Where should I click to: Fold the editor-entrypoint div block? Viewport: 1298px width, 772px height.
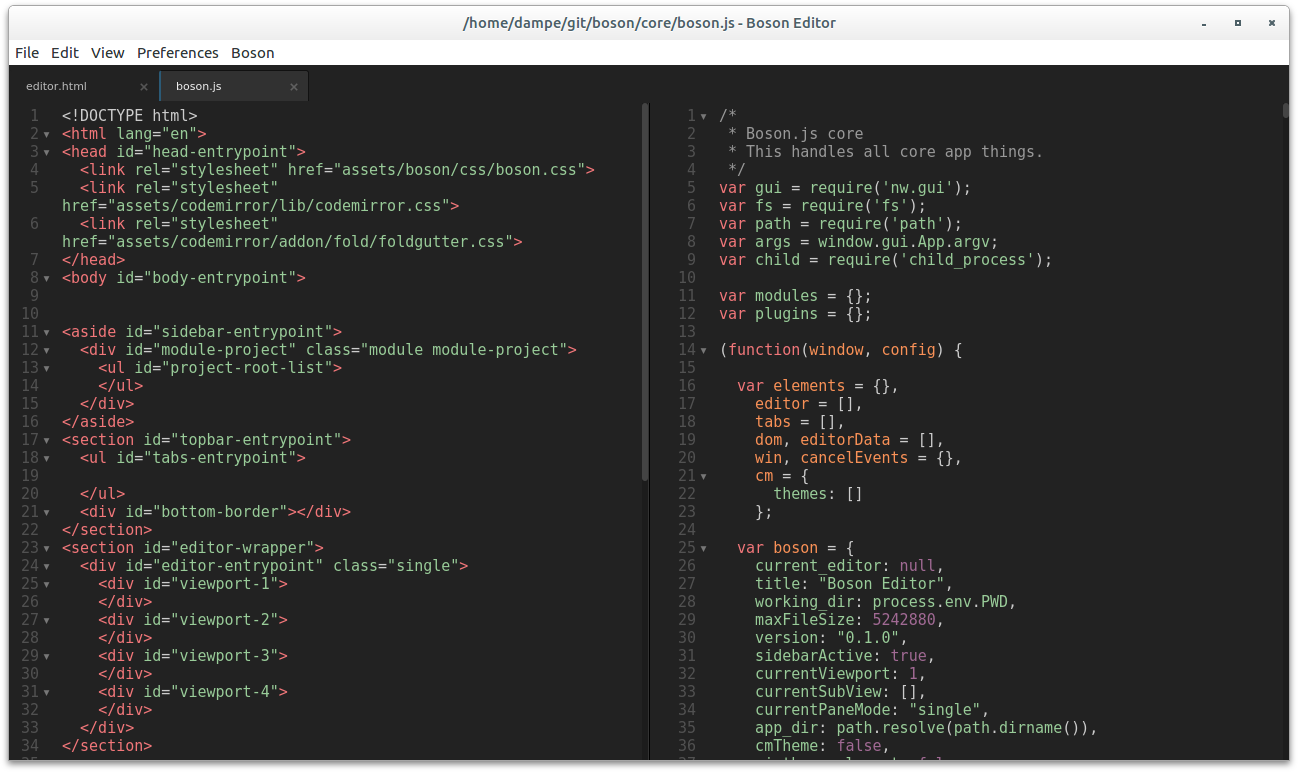[46, 566]
